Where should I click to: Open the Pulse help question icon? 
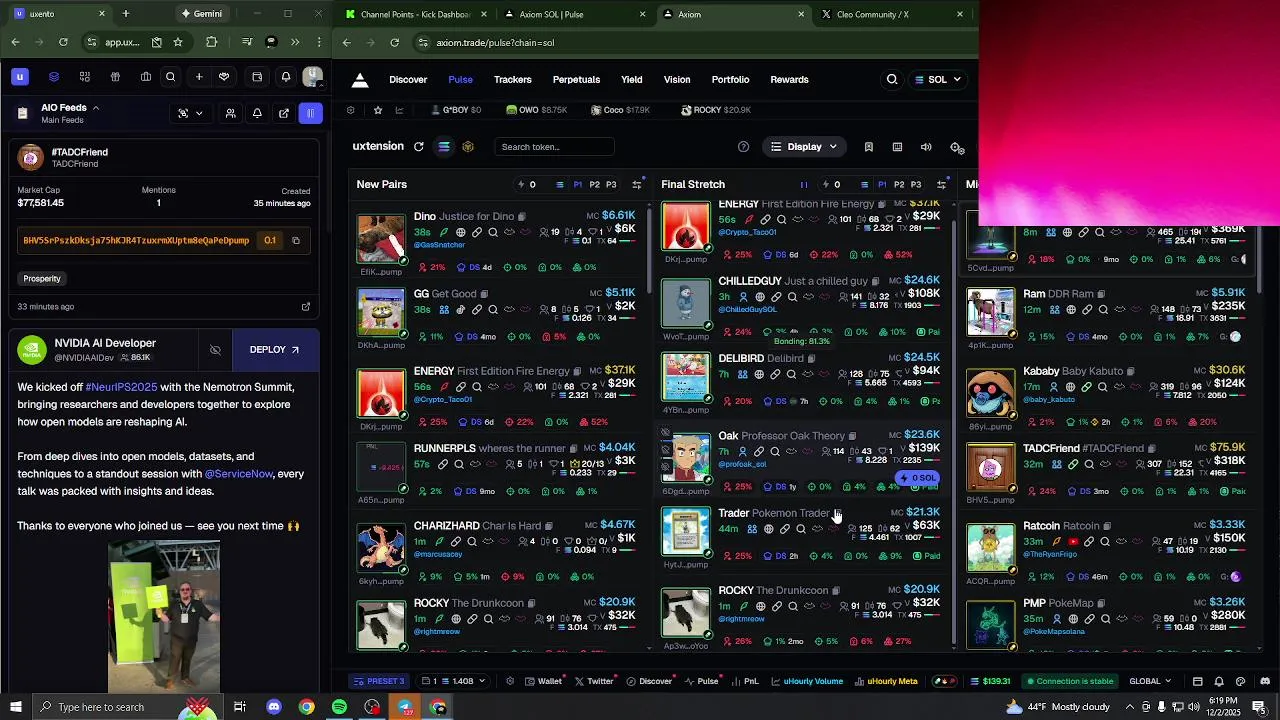click(x=743, y=147)
